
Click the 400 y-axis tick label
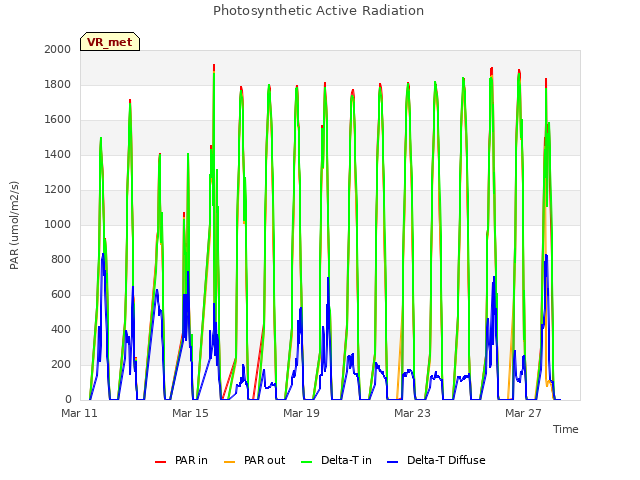pyautogui.click(x=61, y=329)
